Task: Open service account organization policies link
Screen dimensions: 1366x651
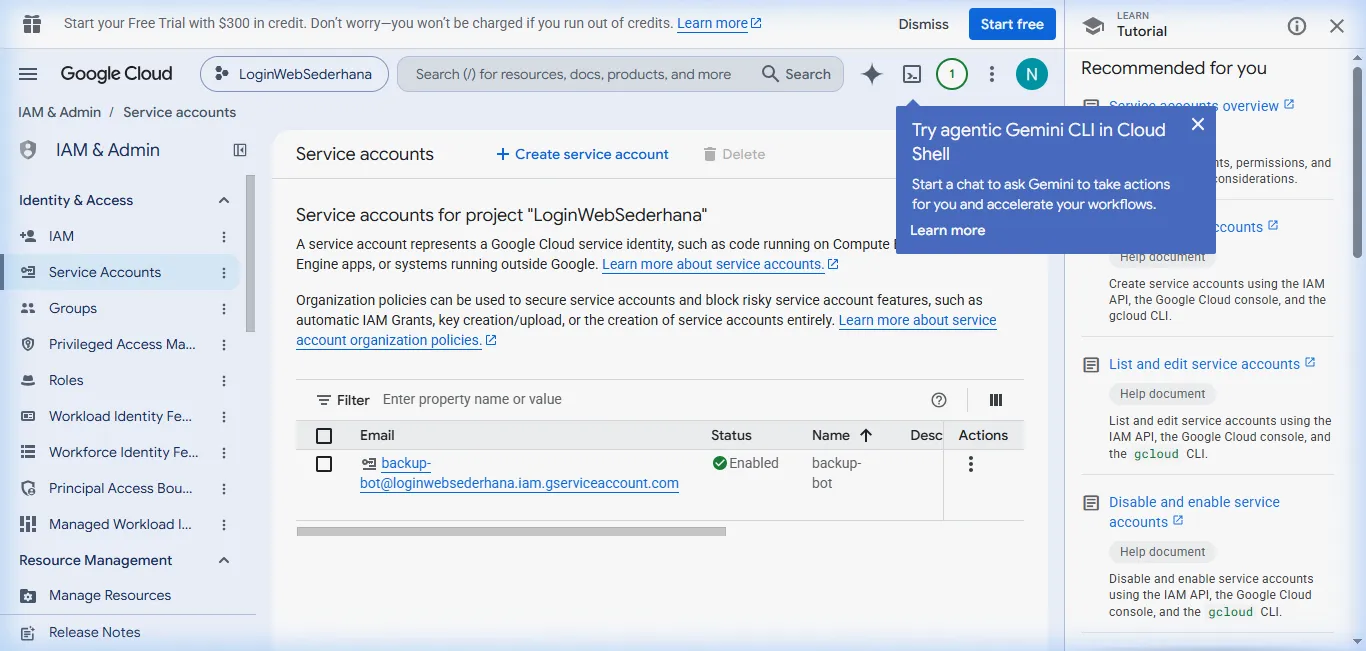Action: [646, 330]
